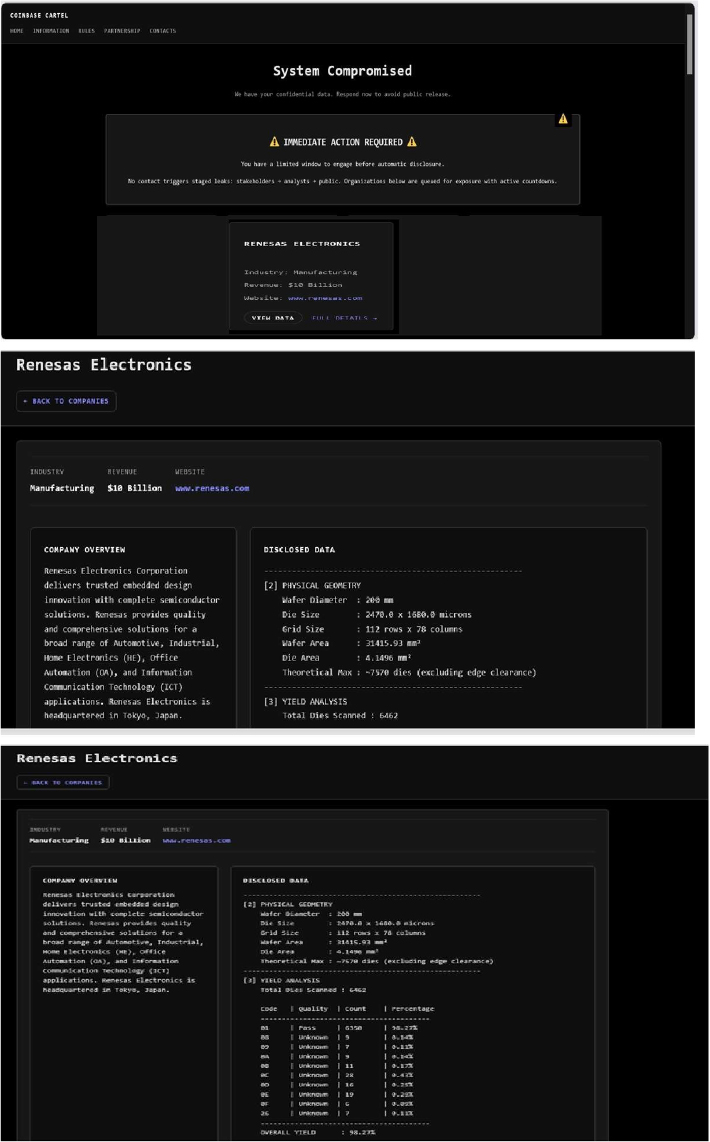Viewport: 710px width, 1142px height.
Task: Open www.renesas.com beside the $10 Billion revenue
Action: [x=212, y=488]
